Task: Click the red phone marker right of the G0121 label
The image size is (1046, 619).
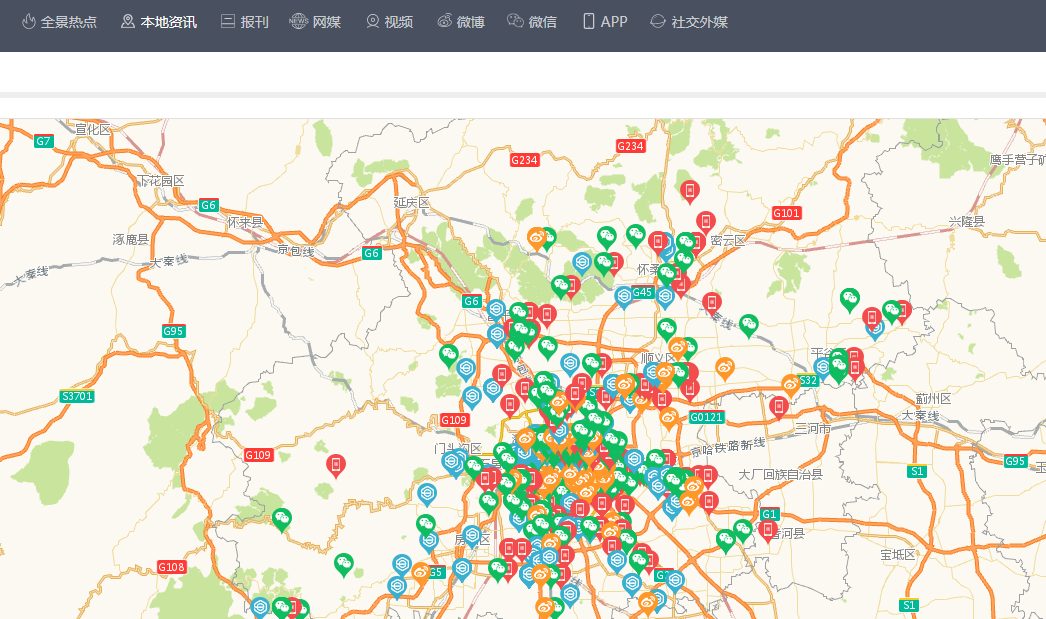Action: [x=779, y=405]
